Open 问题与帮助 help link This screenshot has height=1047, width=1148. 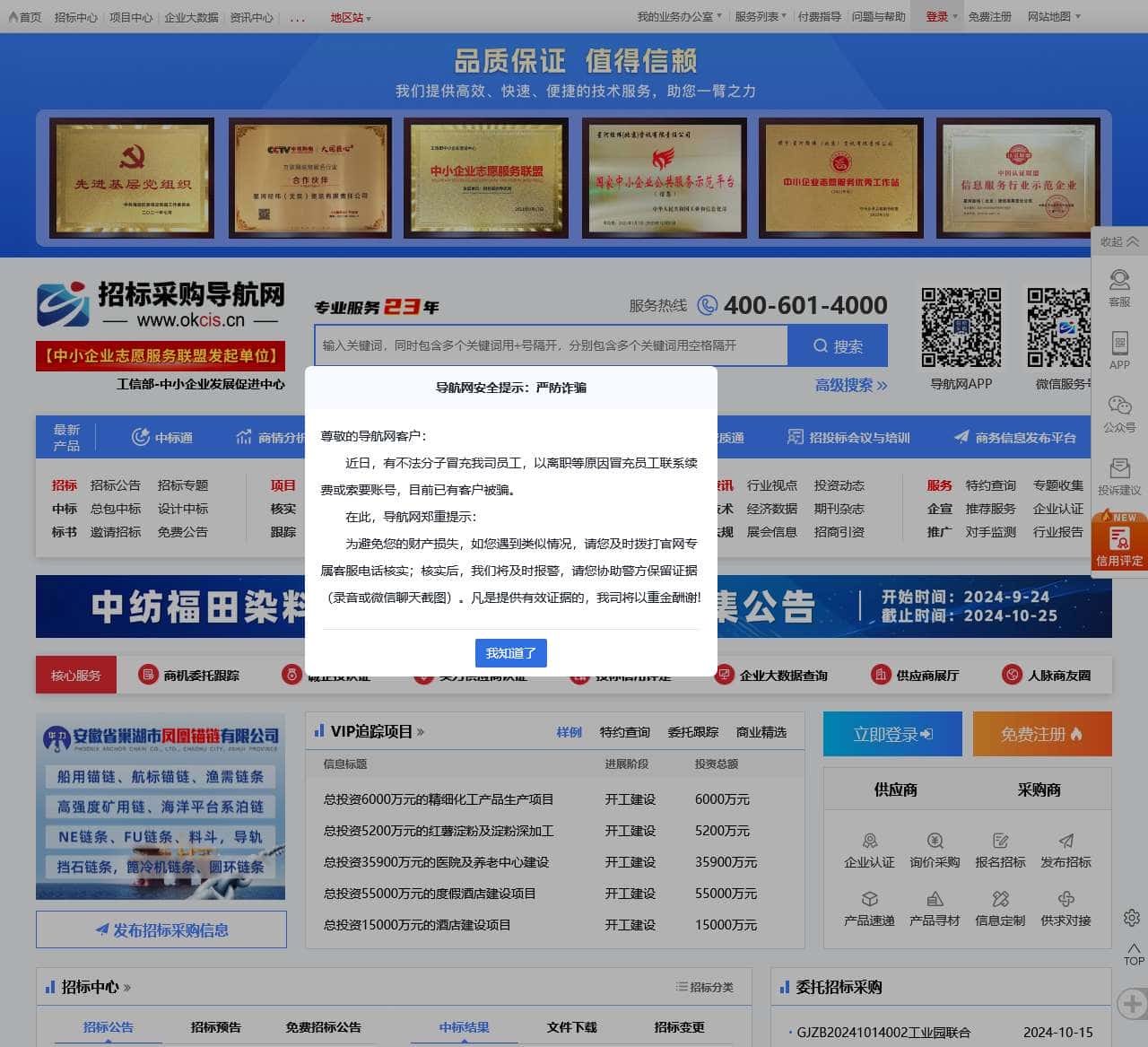pyautogui.click(x=878, y=17)
